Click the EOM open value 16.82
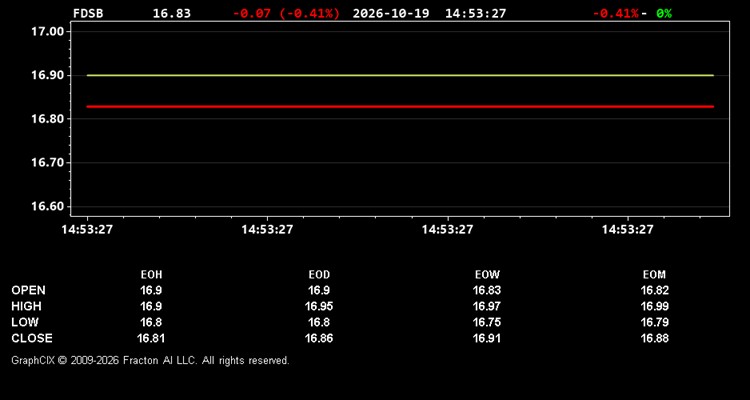Viewport: 750px width, 400px height. (x=654, y=290)
